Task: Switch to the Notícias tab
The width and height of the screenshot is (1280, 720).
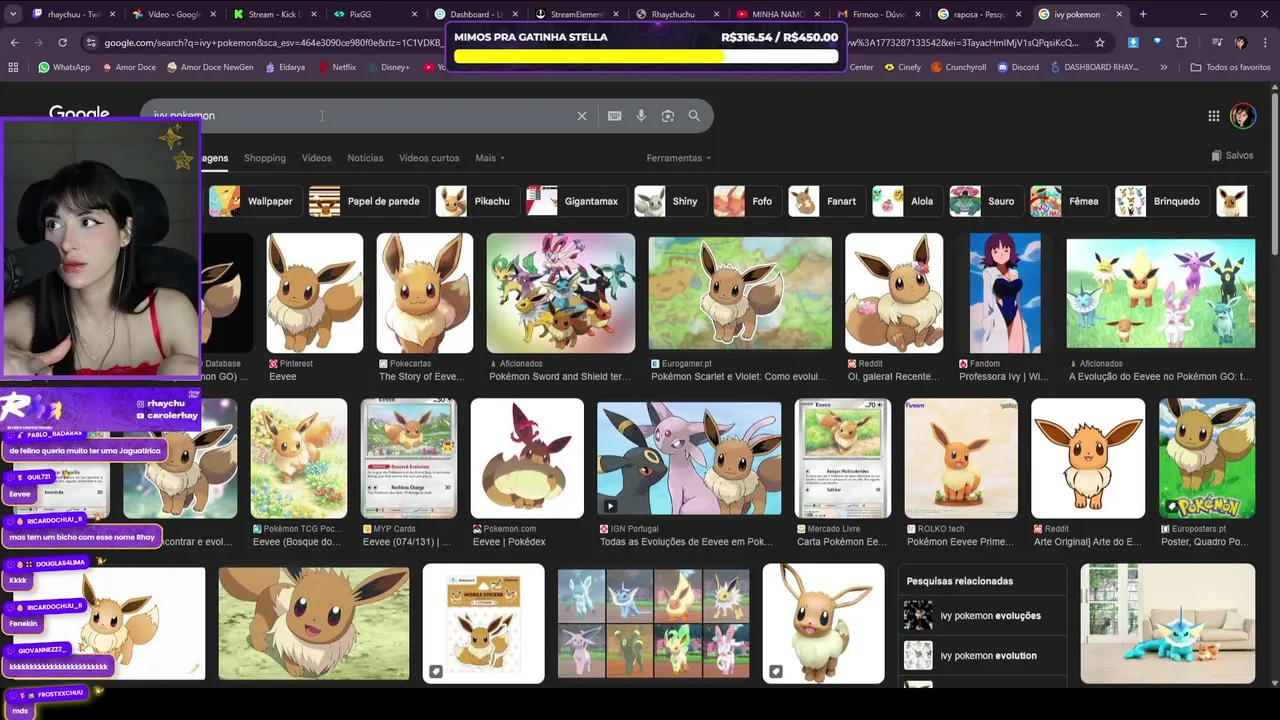Action: coord(365,158)
